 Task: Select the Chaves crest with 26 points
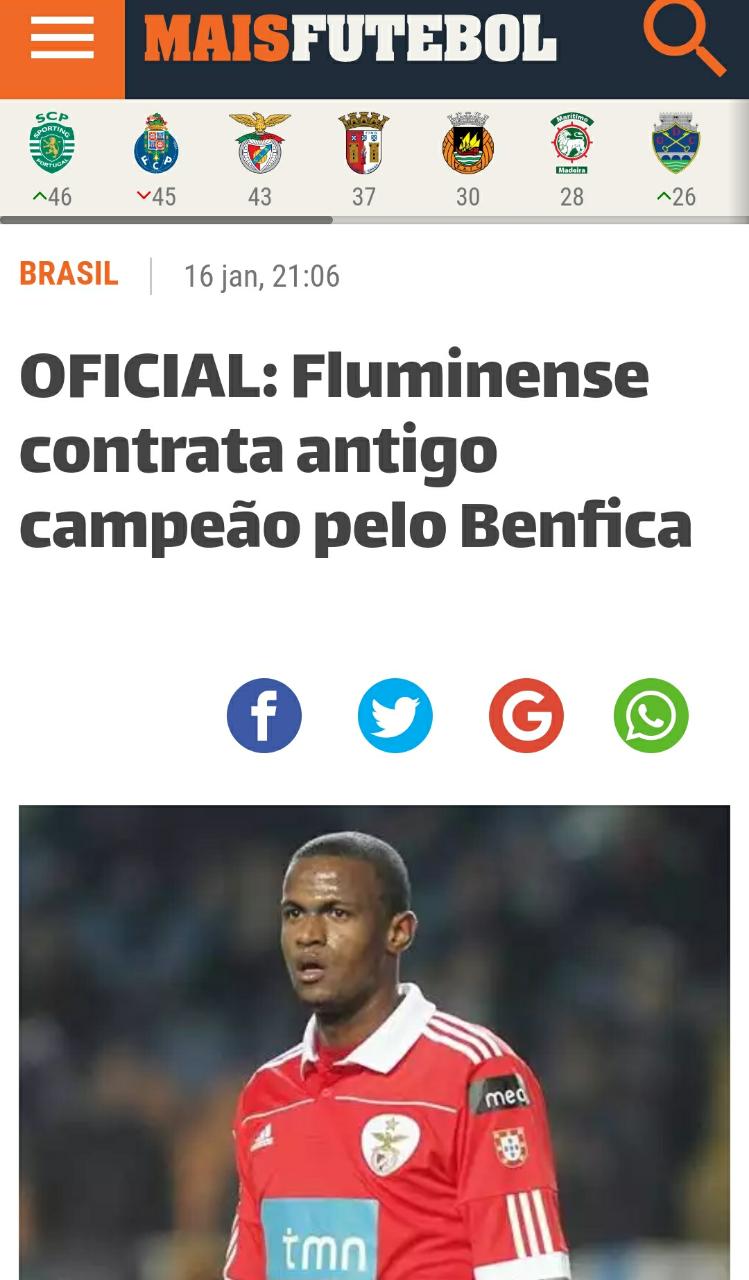(x=676, y=143)
